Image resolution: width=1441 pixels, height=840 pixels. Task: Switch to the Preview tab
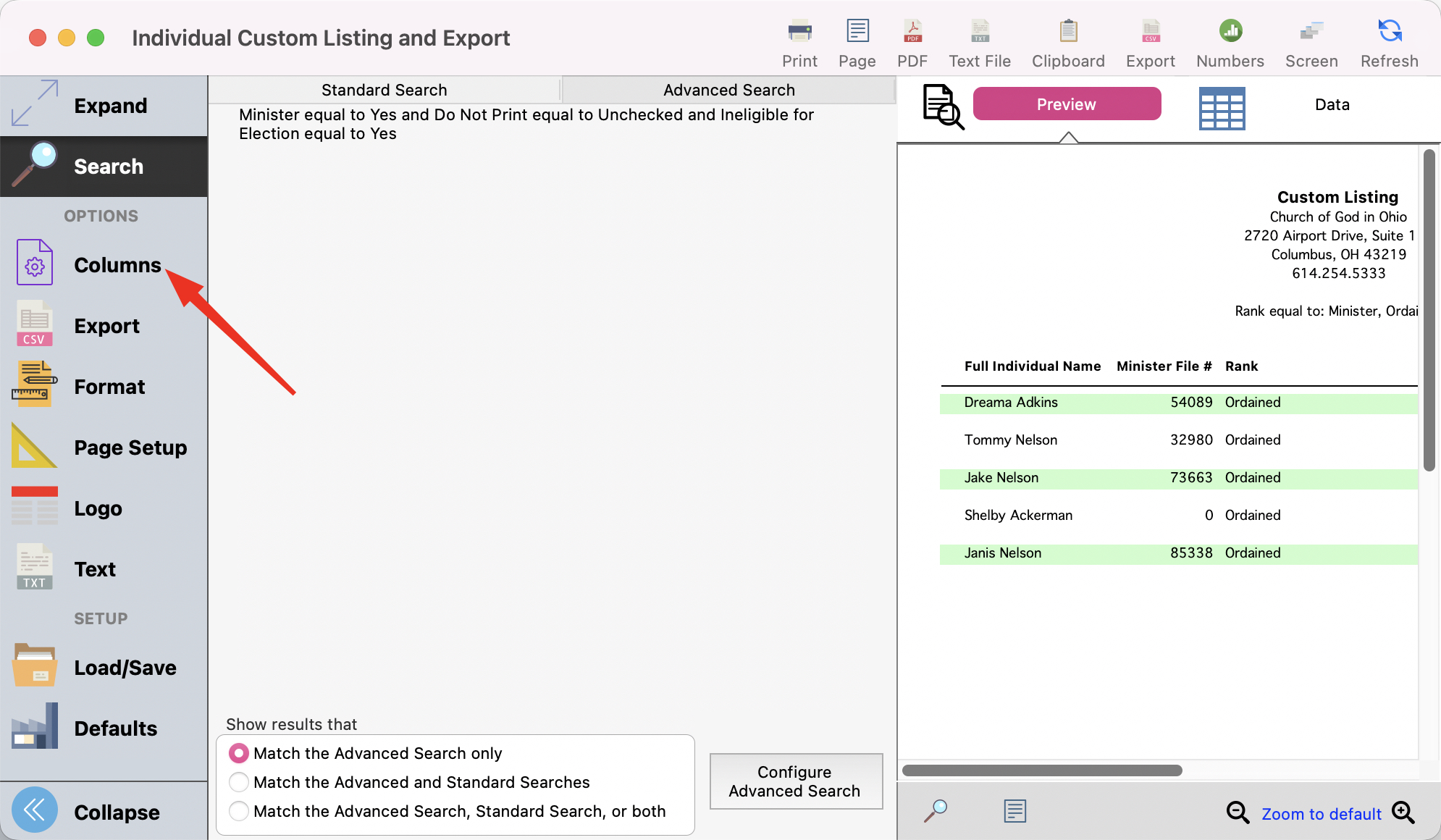[x=1067, y=104]
